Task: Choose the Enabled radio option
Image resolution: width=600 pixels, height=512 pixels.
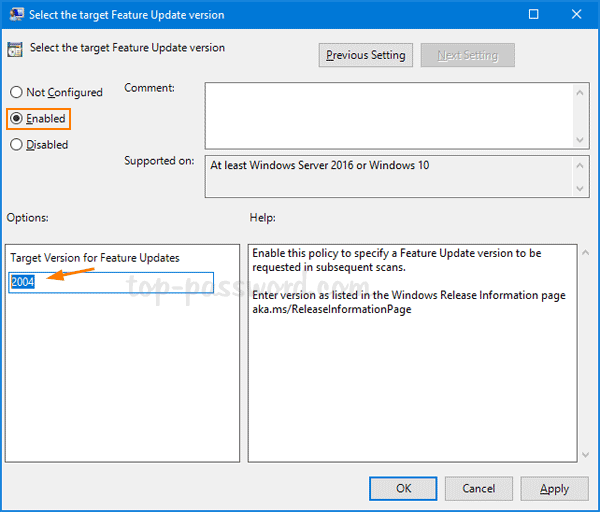Action: pos(16,119)
